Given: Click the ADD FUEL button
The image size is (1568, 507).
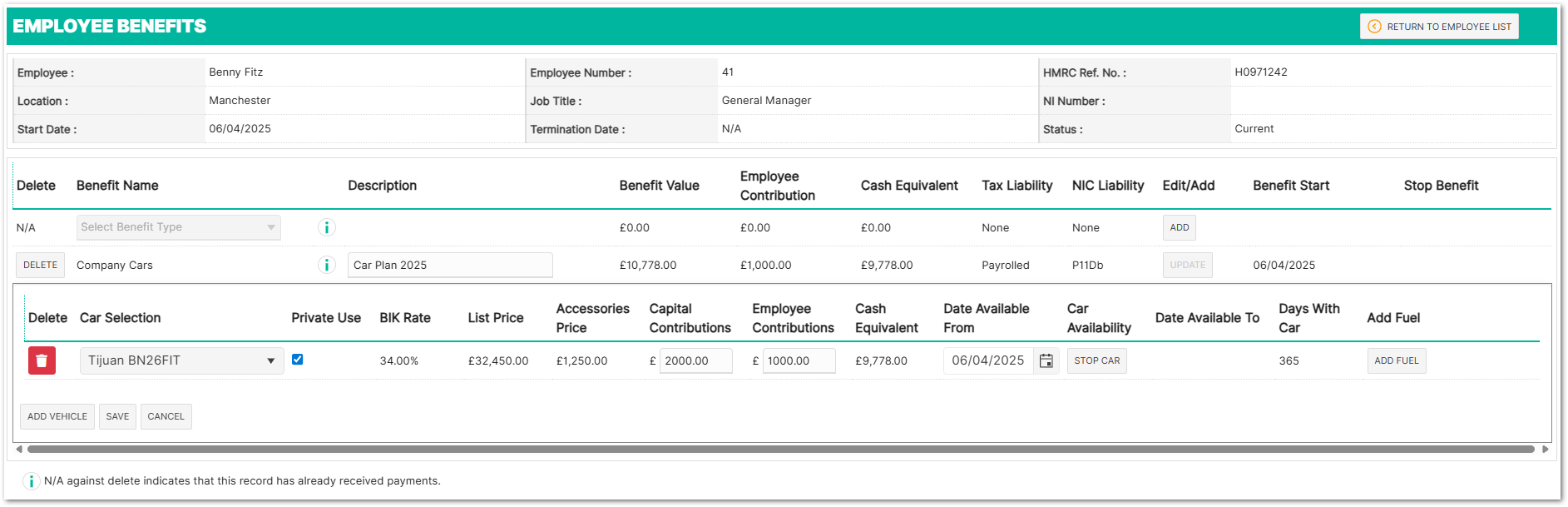Looking at the screenshot, I should click(x=1396, y=360).
